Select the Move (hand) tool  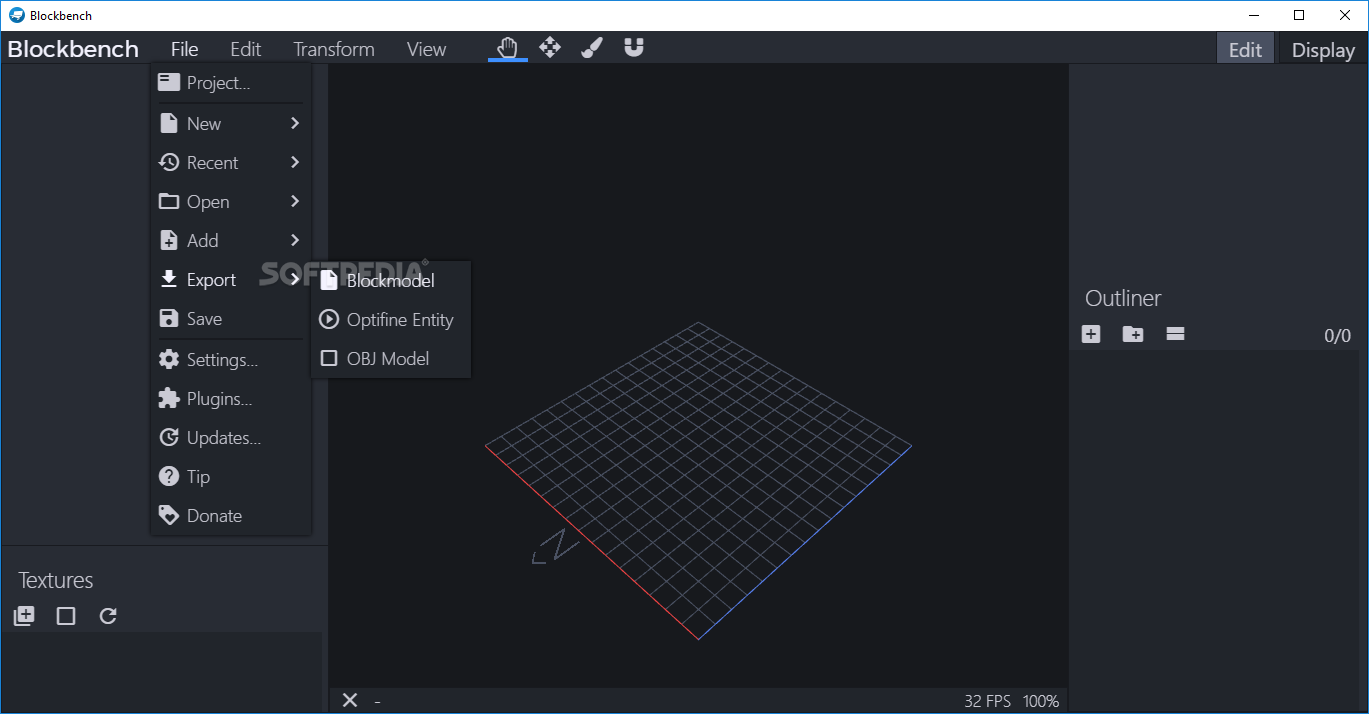click(508, 48)
